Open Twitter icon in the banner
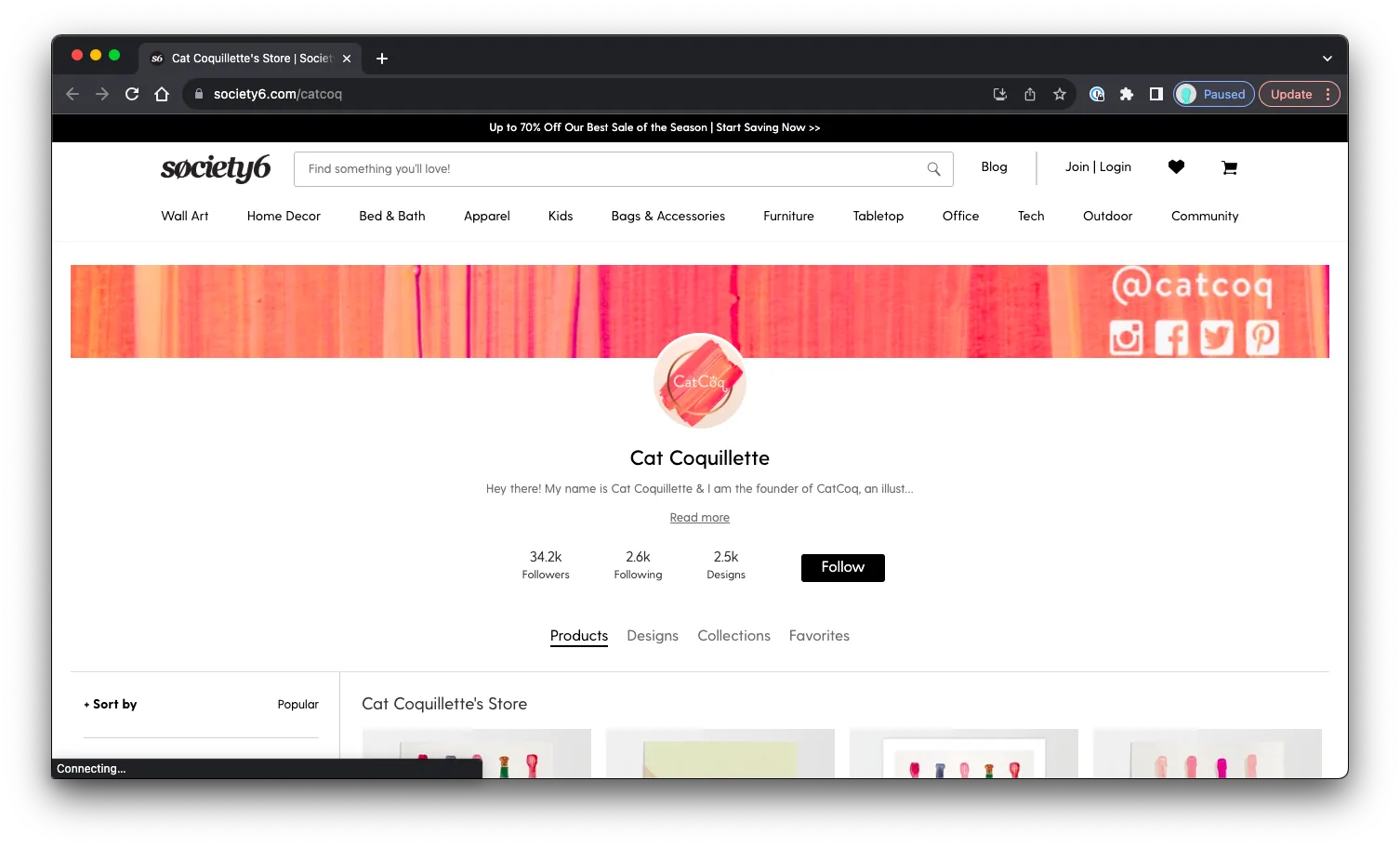Image resolution: width=1400 pixels, height=847 pixels. tap(1217, 337)
